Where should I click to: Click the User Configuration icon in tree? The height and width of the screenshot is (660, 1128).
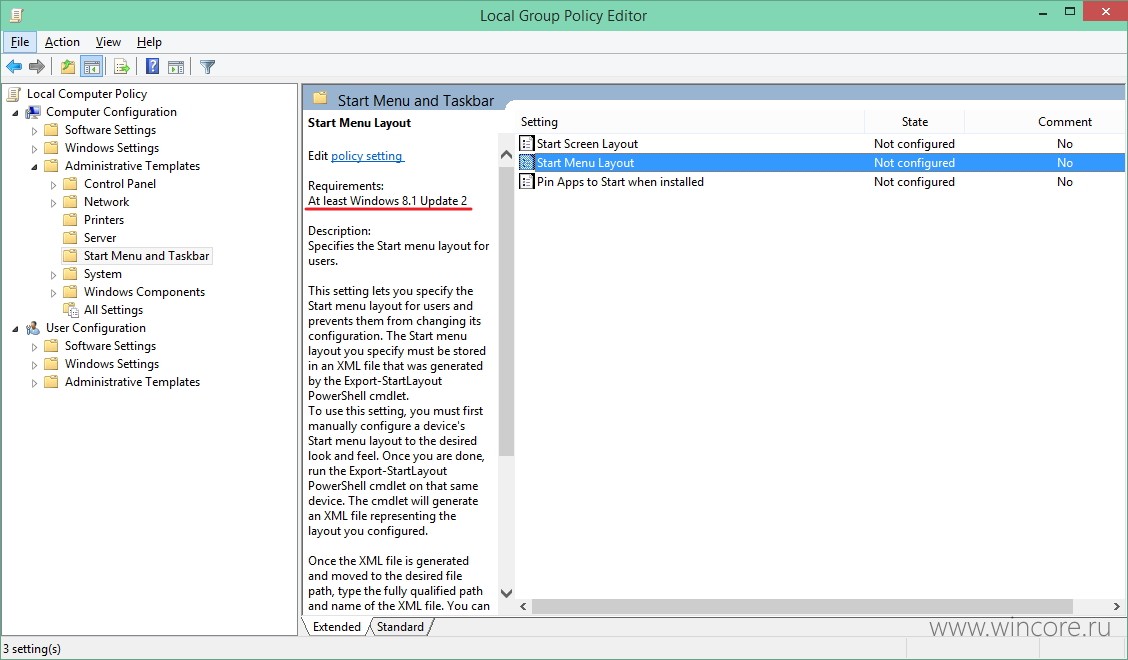point(33,328)
